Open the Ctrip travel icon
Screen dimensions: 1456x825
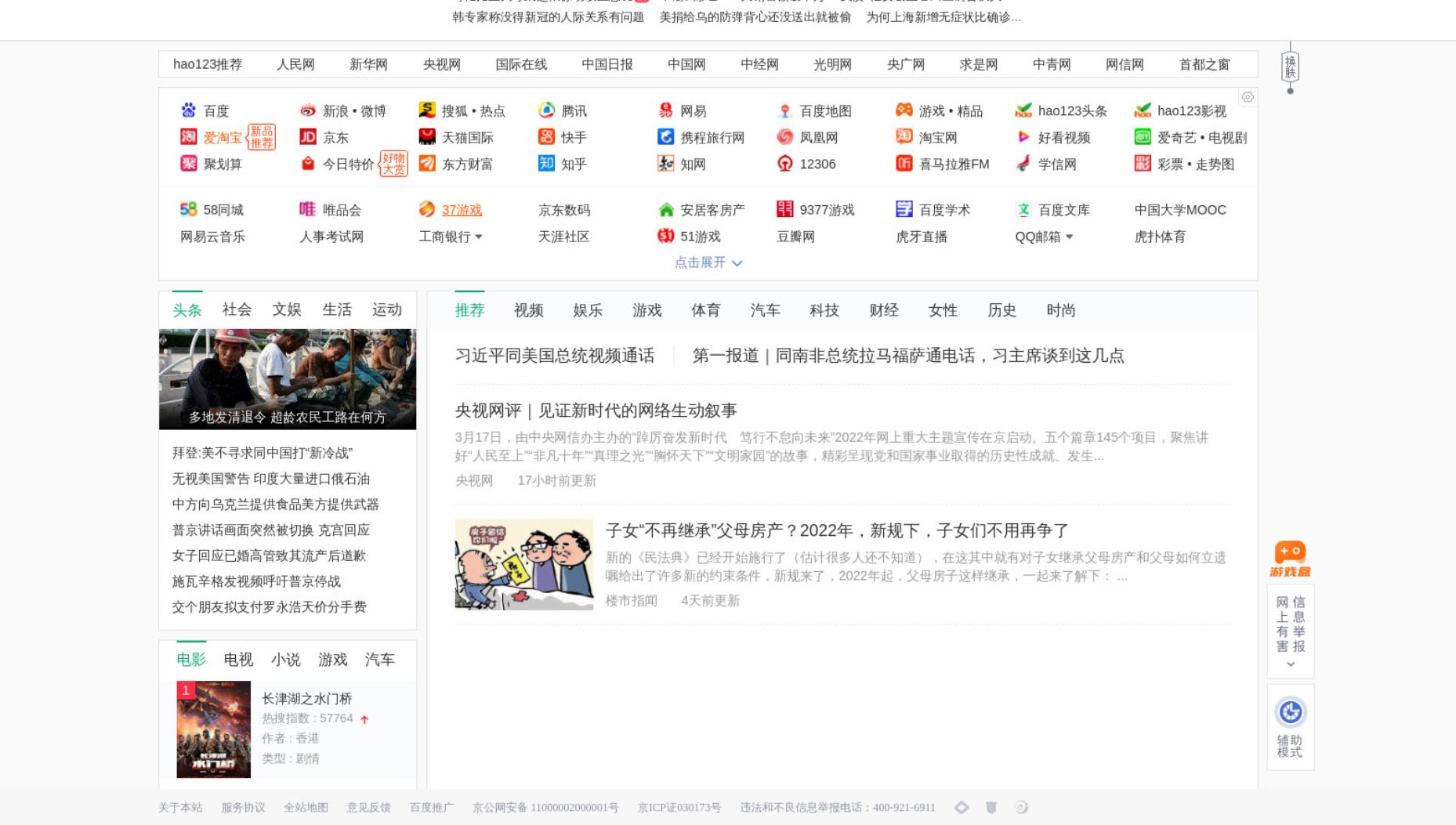pyautogui.click(x=665, y=137)
